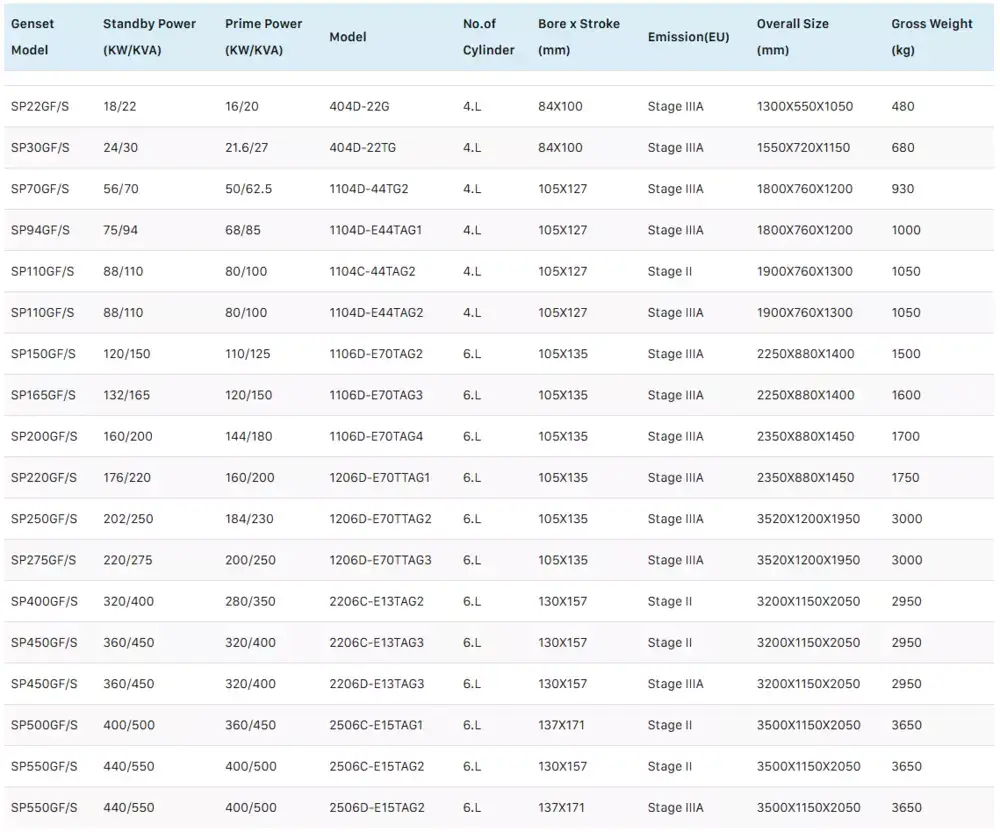Click engine model 1104D-E44TAG1
Viewport: 1000px width, 832px height.
click(376, 230)
